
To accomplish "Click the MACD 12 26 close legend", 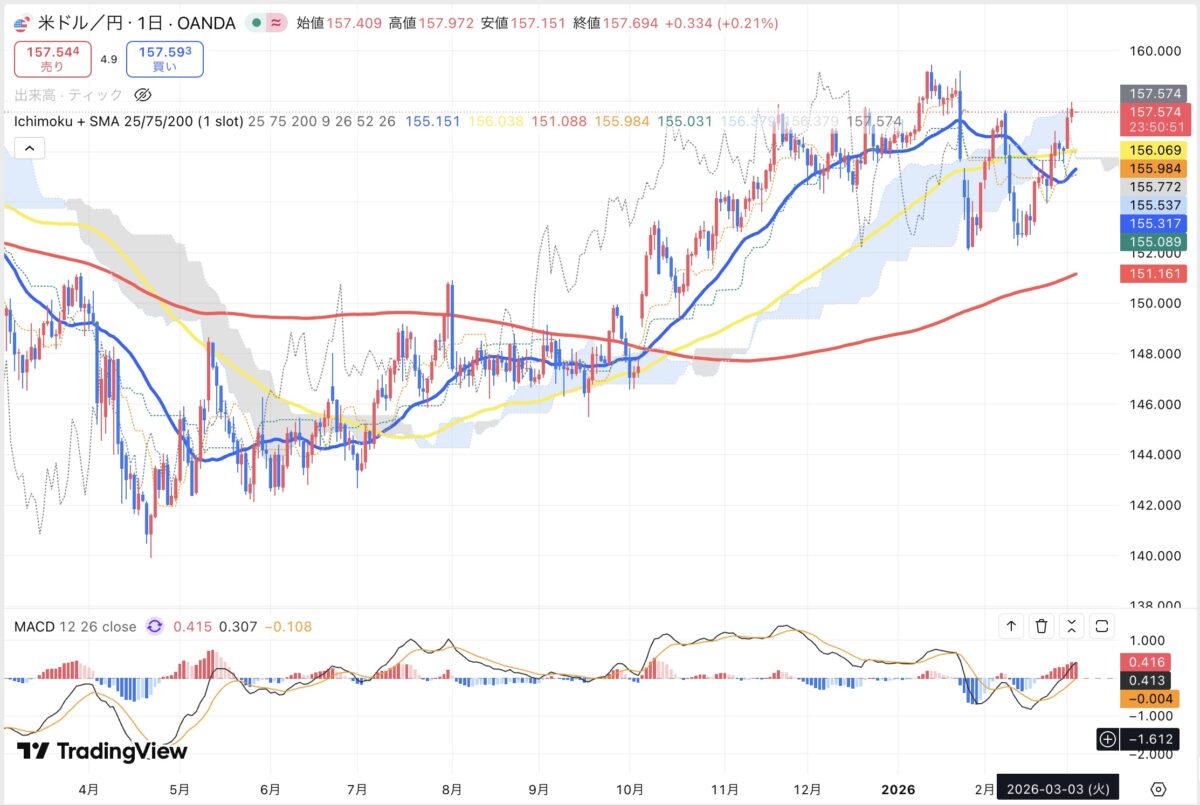I will pos(74,627).
